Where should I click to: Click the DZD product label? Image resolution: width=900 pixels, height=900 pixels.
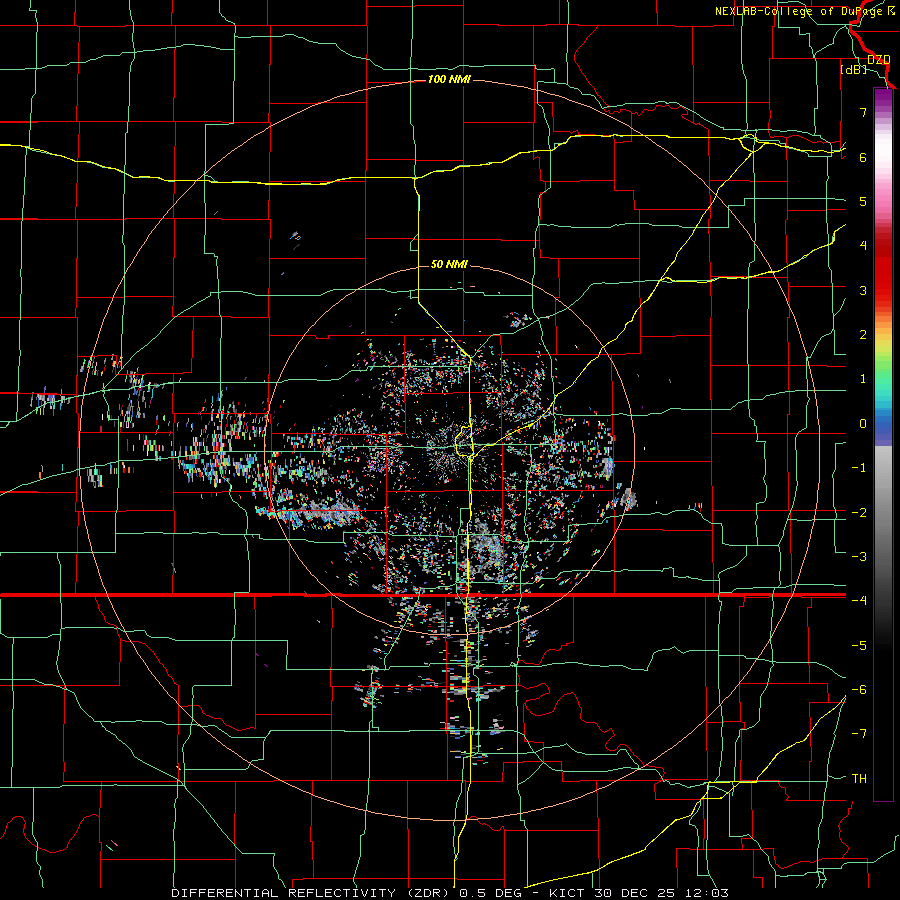point(878,60)
